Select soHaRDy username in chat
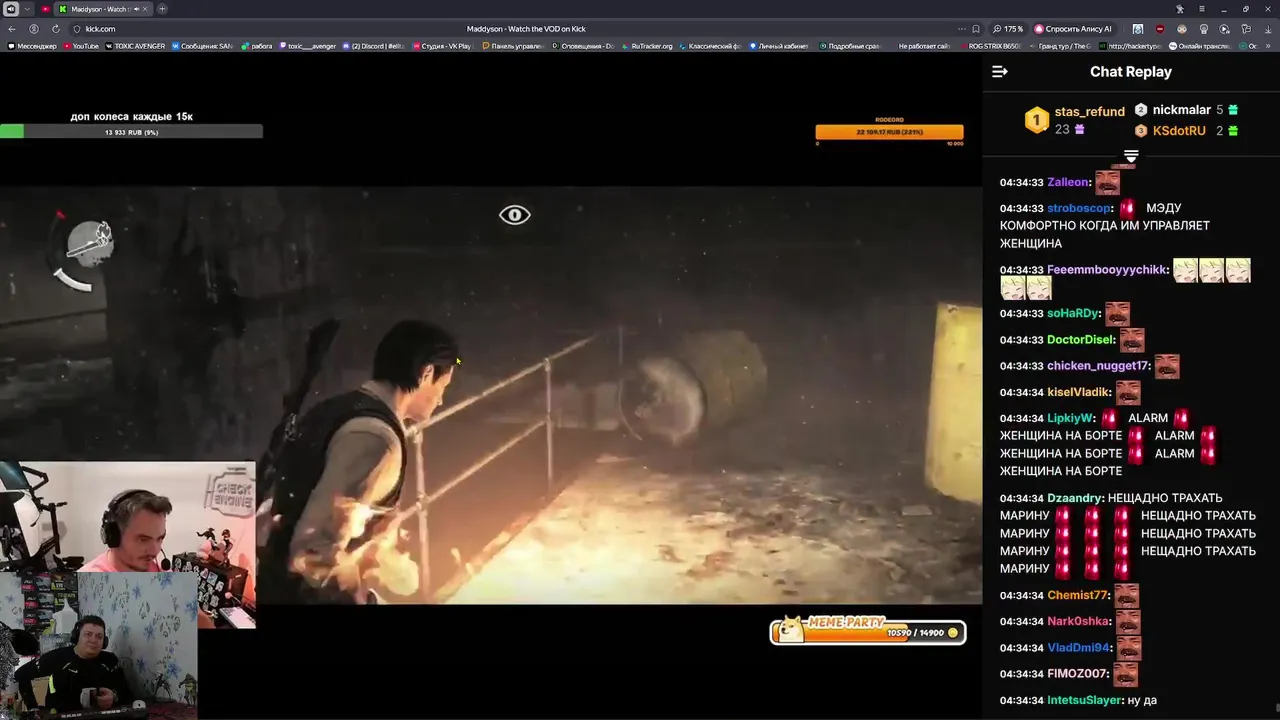Screen dimensions: 1280x720 pyautogui.click(x=1073, y=313)
